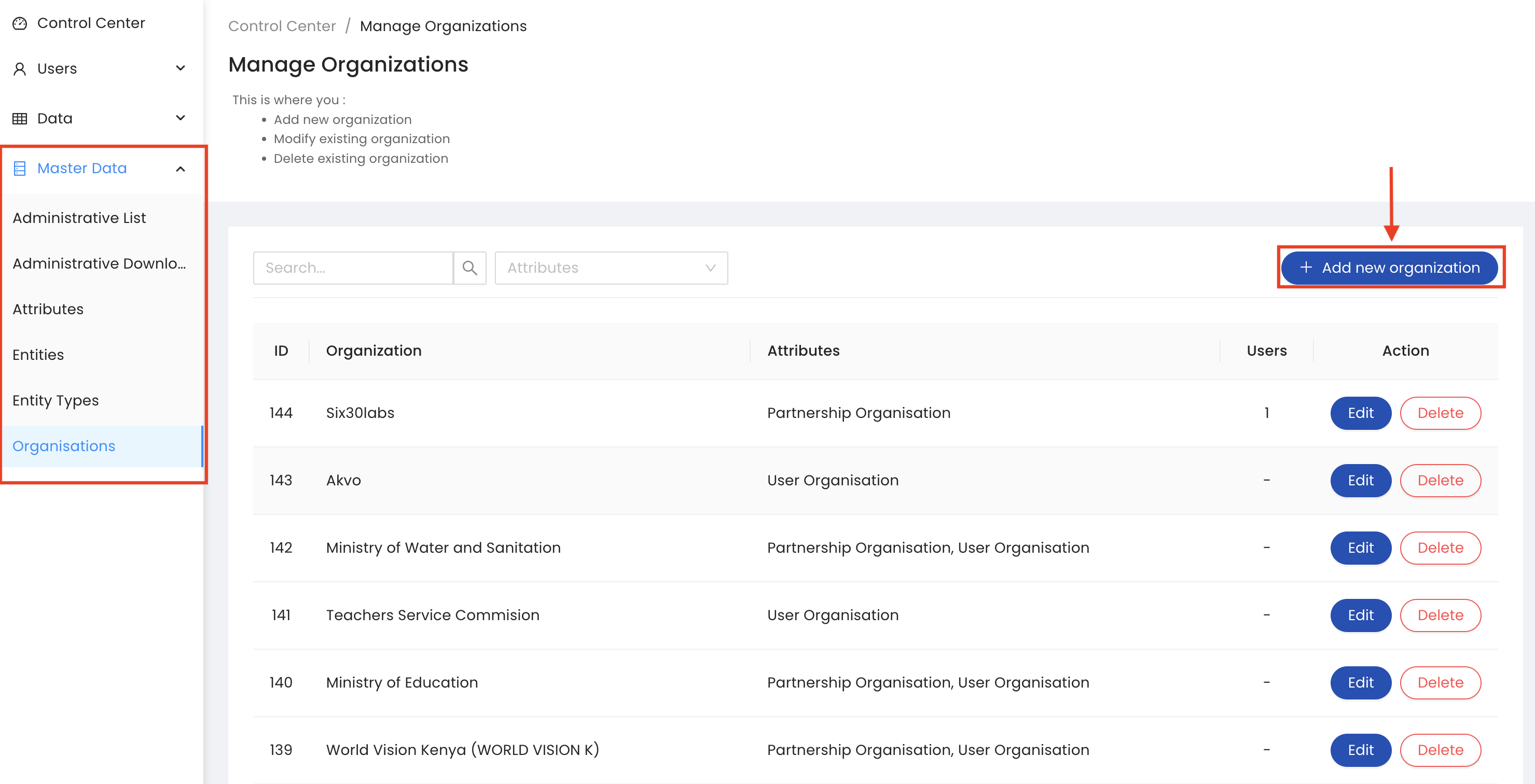Click the Control Center dashboard icon
This screenshot has height=784, width=1535.
pos(20,23)
